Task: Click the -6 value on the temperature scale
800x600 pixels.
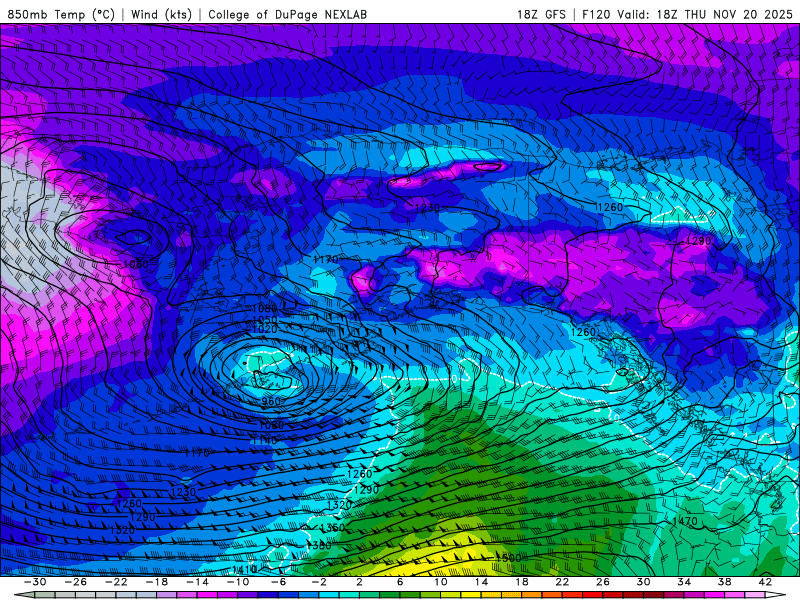Action: click(279, 582)
